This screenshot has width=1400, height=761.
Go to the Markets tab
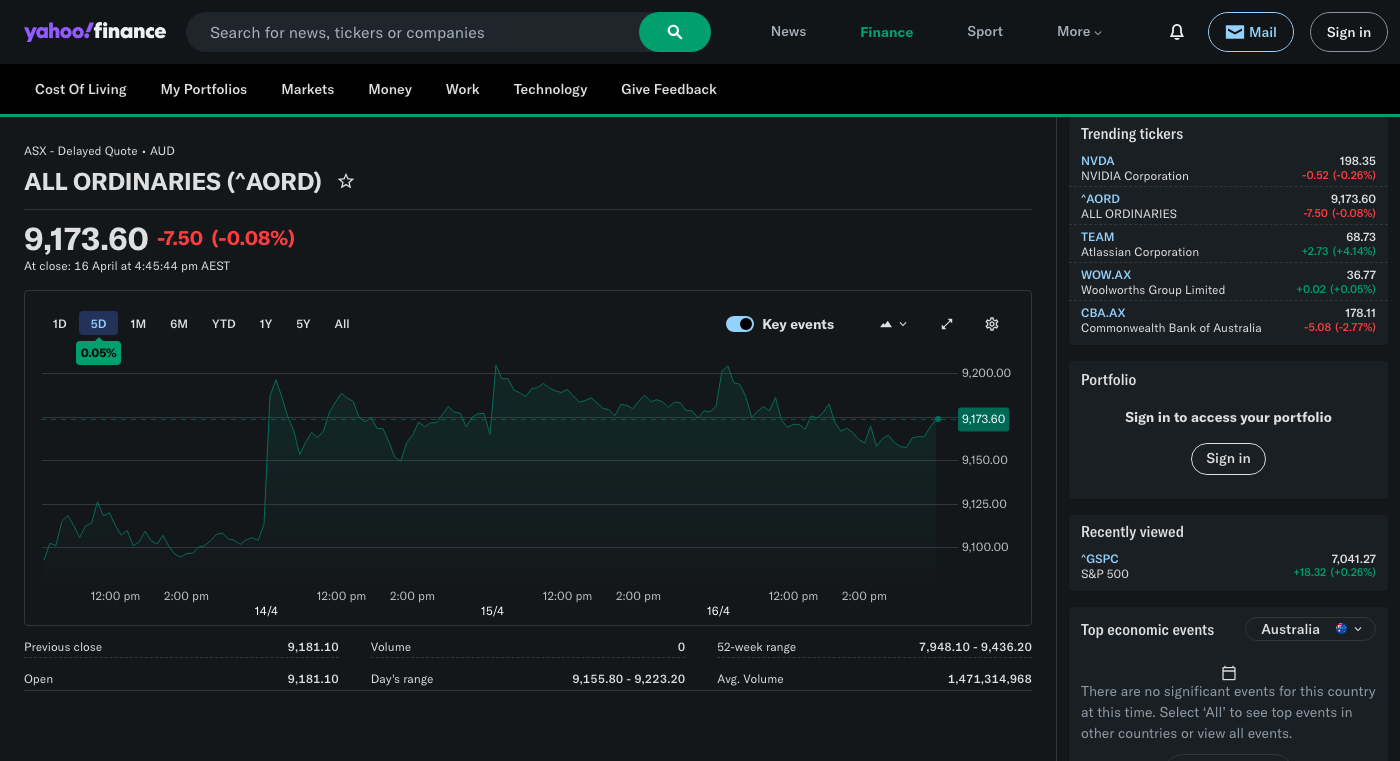pos(307,89)
